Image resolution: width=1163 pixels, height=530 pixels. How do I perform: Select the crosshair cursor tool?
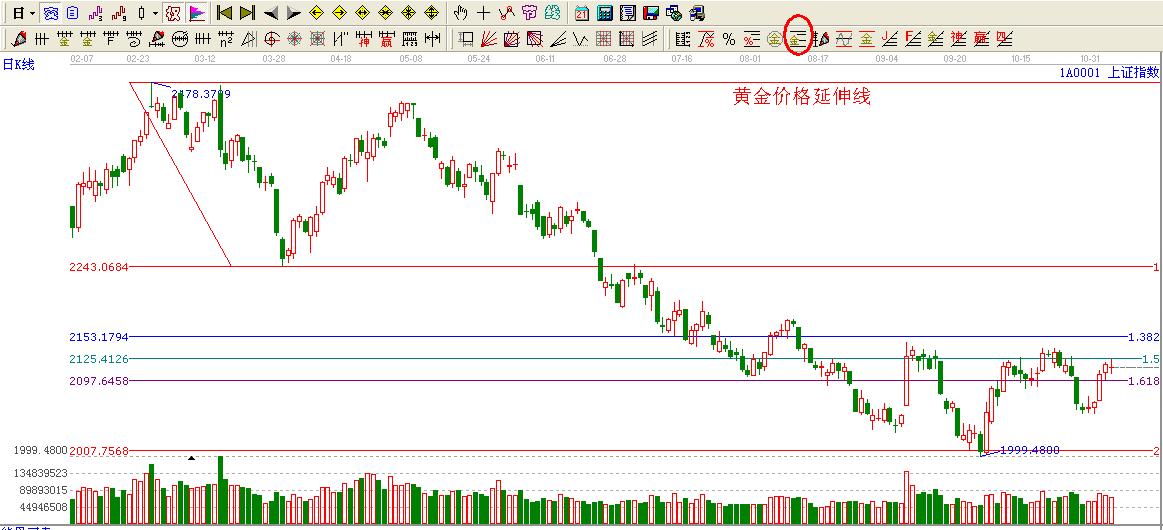(x=483, y=13)
